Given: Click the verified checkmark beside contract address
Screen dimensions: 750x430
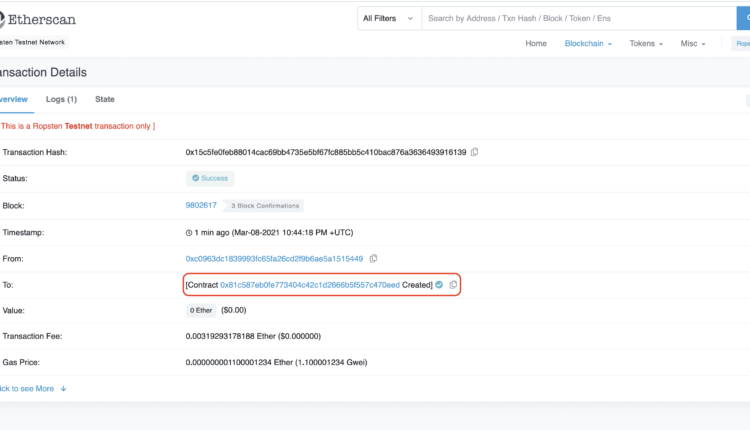Looking at the screenshot, I should (439, 285).
